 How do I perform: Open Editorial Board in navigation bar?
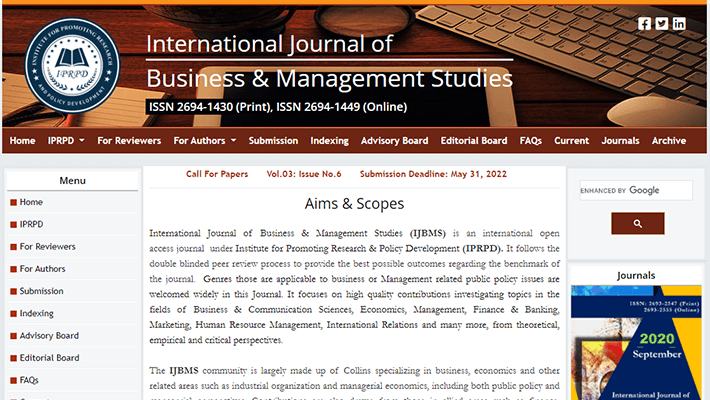pyautogui.click(x=474, y=141)
